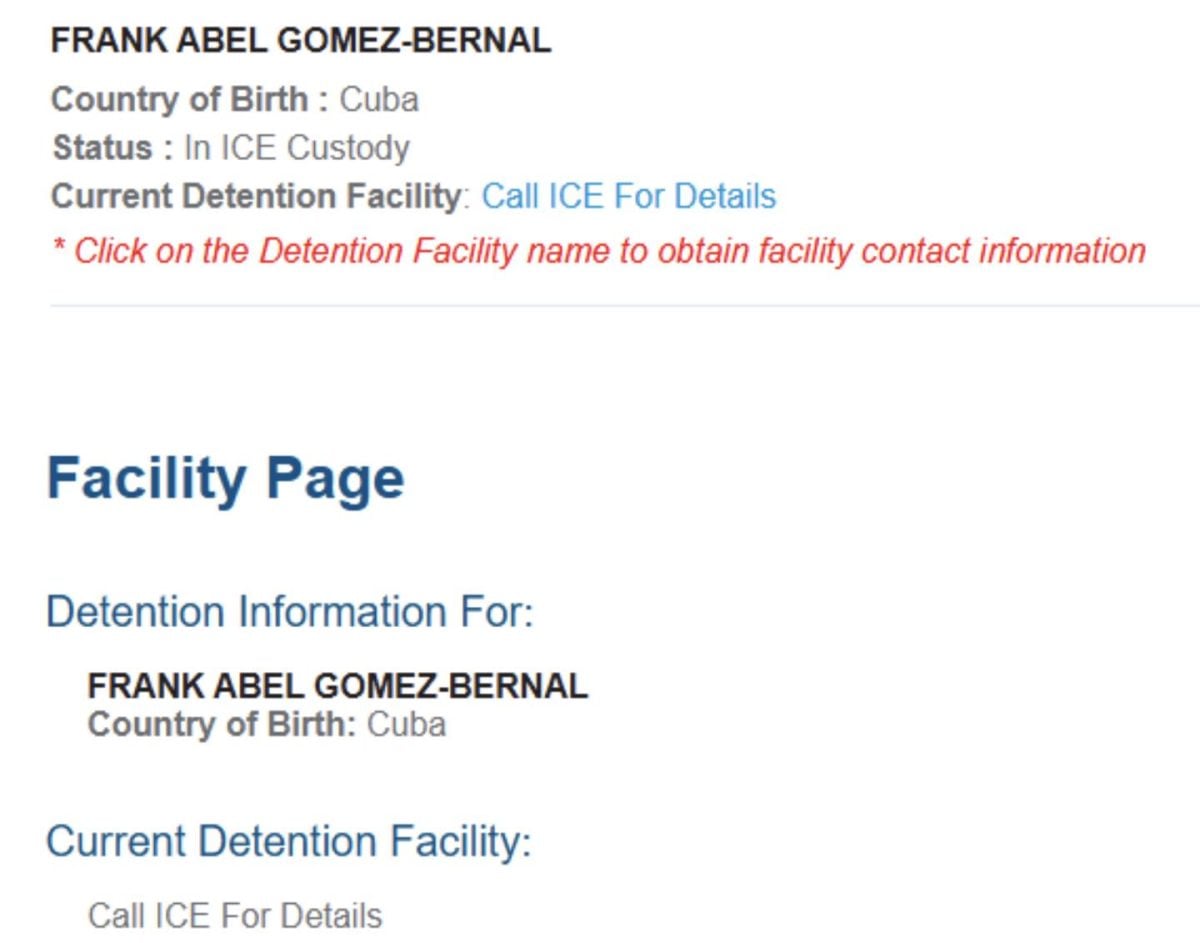1200x943 pixels.
Task: Click the Facility Page heading
Action: [225, 478]
